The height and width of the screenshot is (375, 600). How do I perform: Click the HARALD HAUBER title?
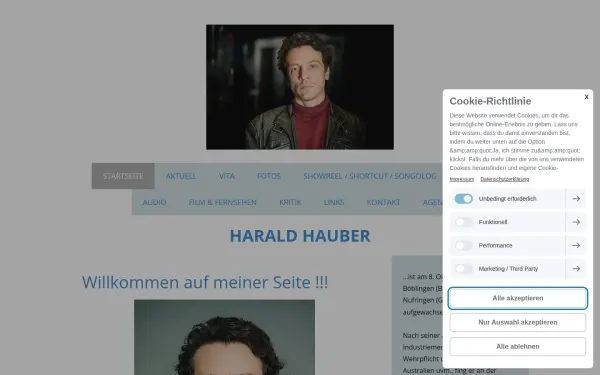pos(300,236)
